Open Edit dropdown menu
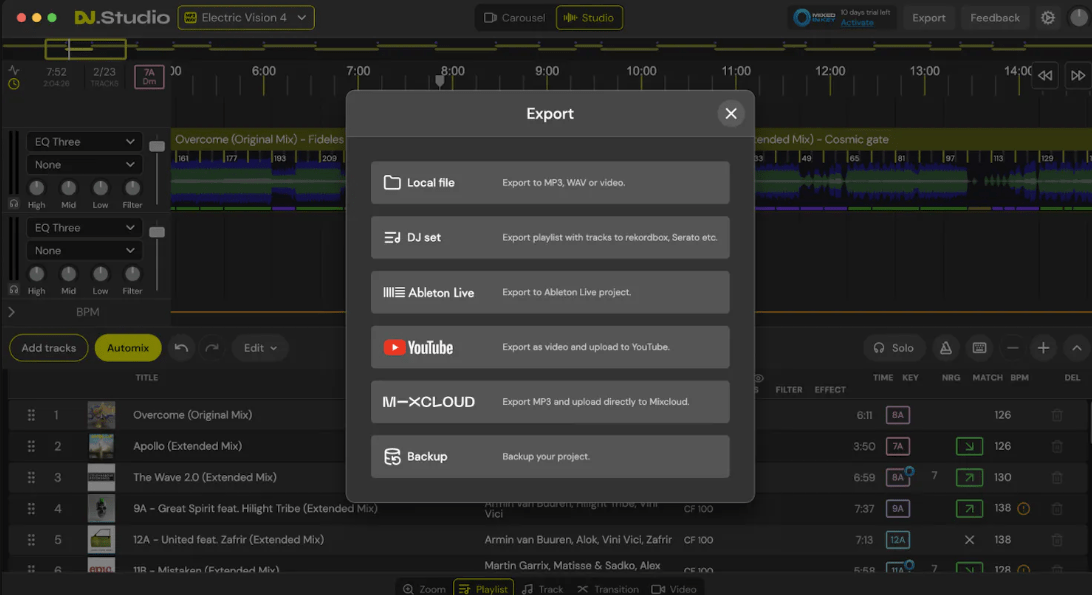Screen dimensions: 1092x595 click(x=260, y=348)
